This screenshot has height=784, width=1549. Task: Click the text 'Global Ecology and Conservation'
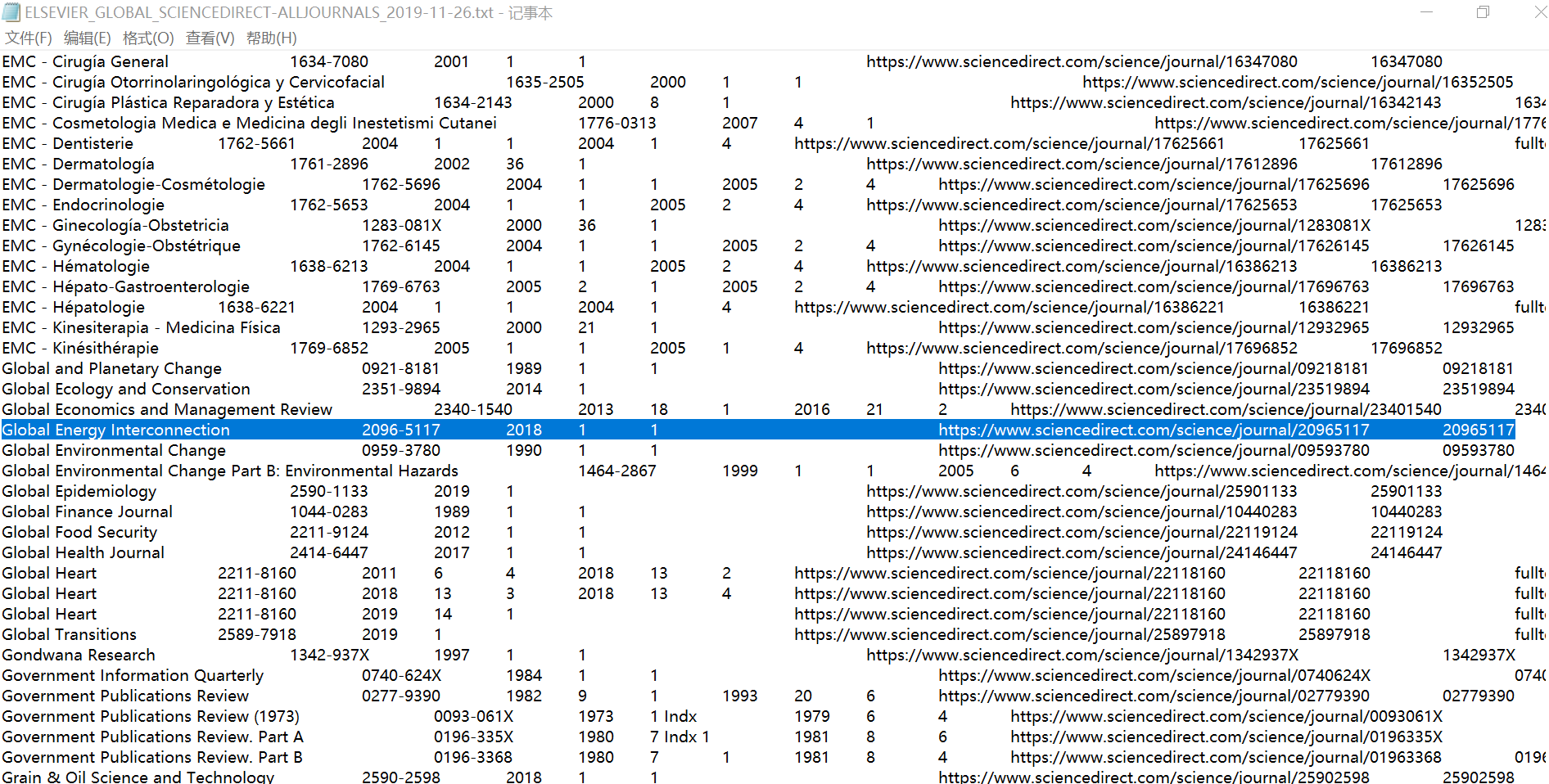click(126, 389)
